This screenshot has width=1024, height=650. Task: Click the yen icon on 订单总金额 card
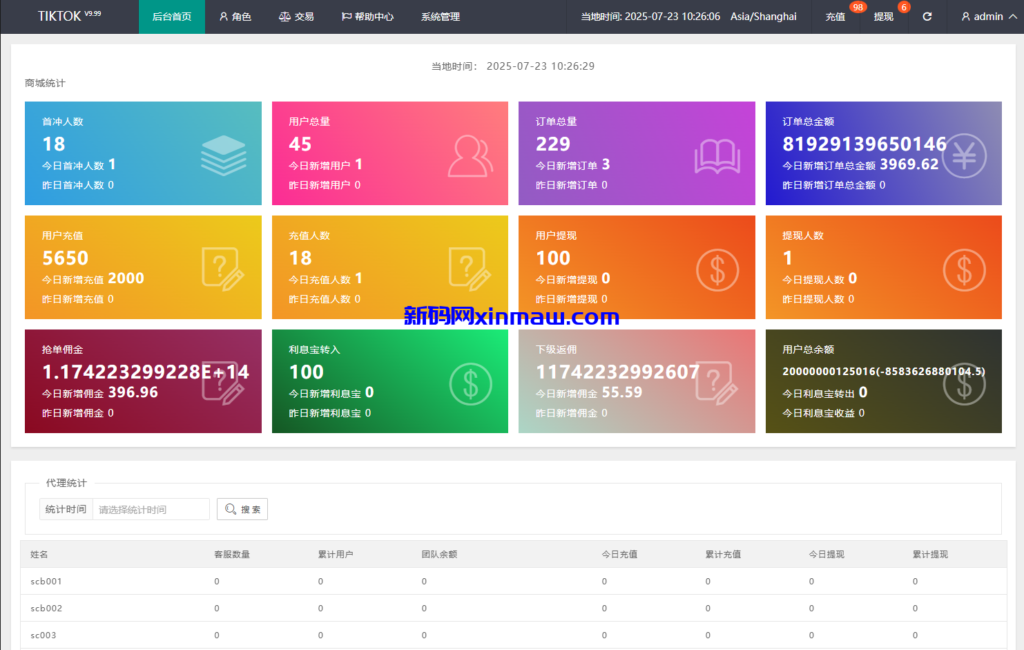(964, 155)
